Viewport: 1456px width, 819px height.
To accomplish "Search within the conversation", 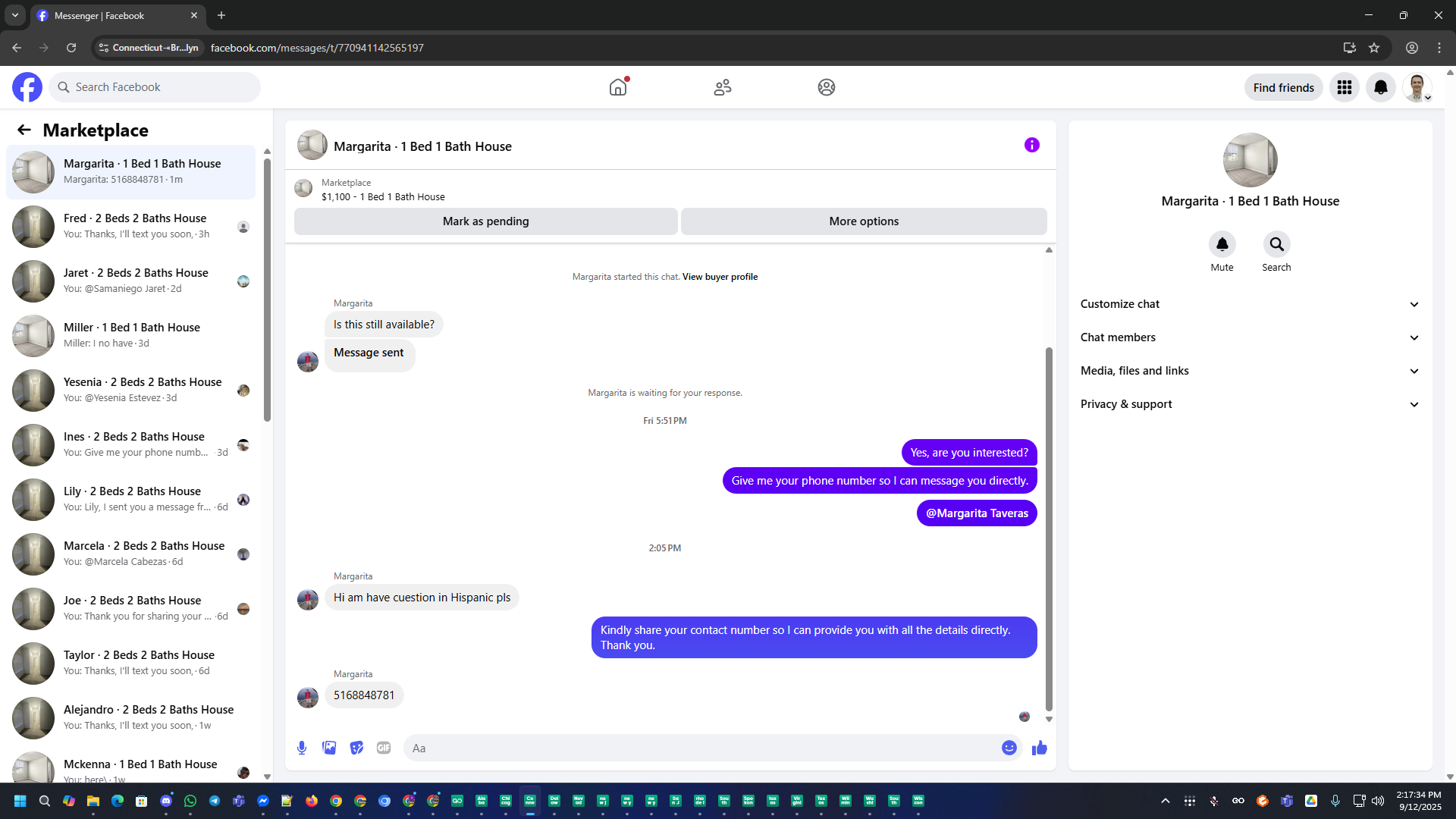I will pyautogui.click(x=1276, y=244).
